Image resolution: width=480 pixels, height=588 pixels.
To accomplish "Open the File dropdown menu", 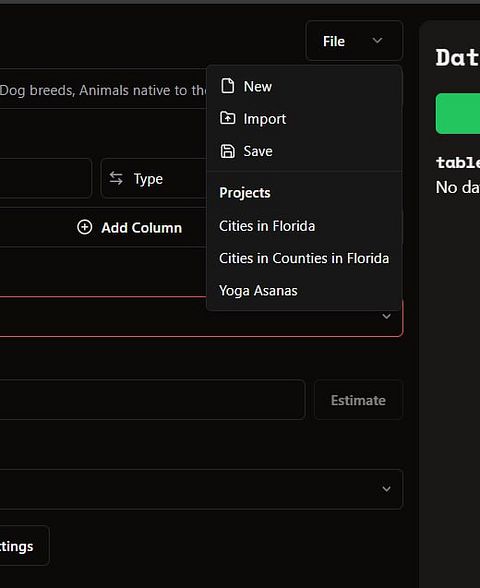I will coord(354,40).
